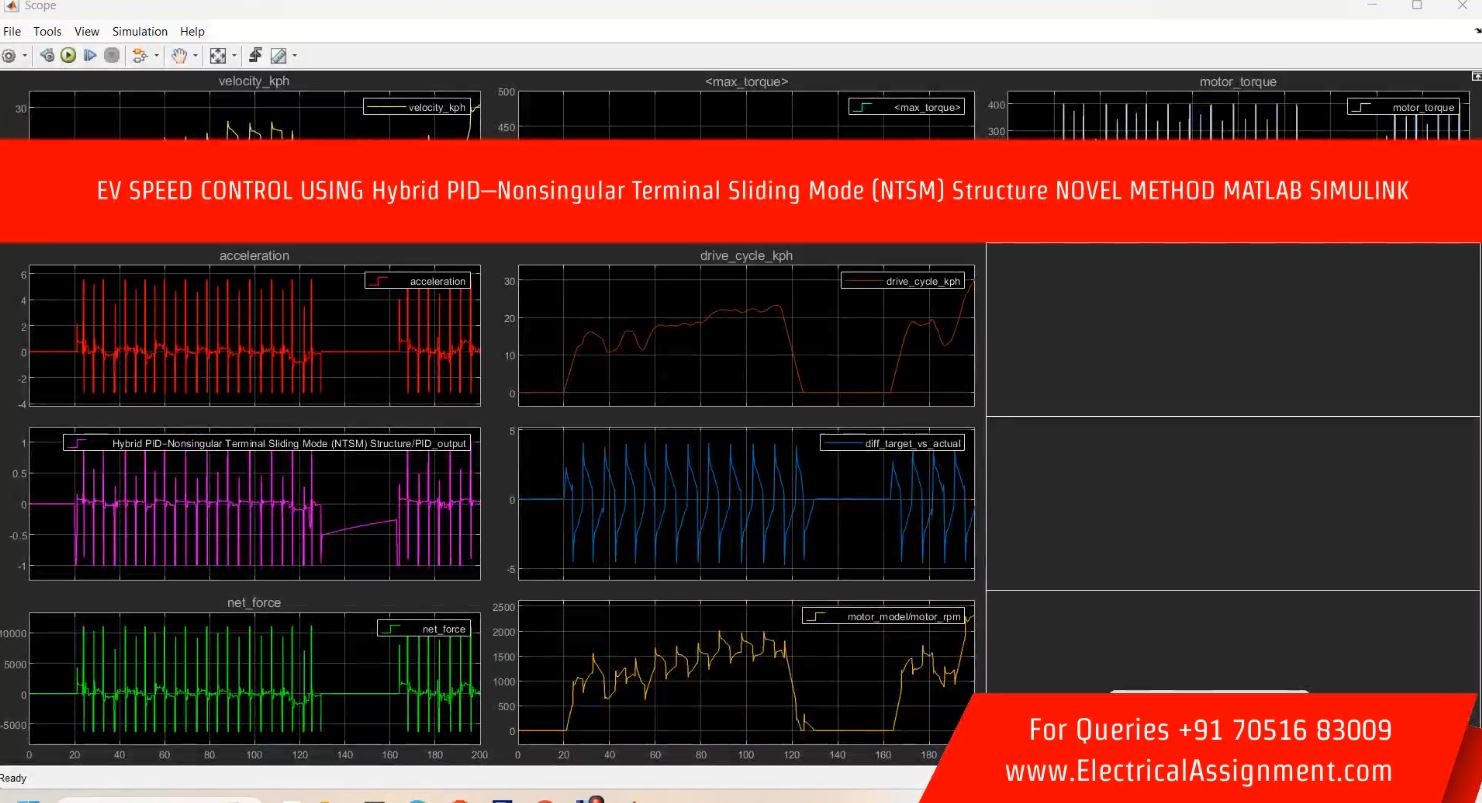Screen dimensions: 1482x803
Task: Toggle the Cursor Measurements ruler icon
Action: tap(278, 56)
